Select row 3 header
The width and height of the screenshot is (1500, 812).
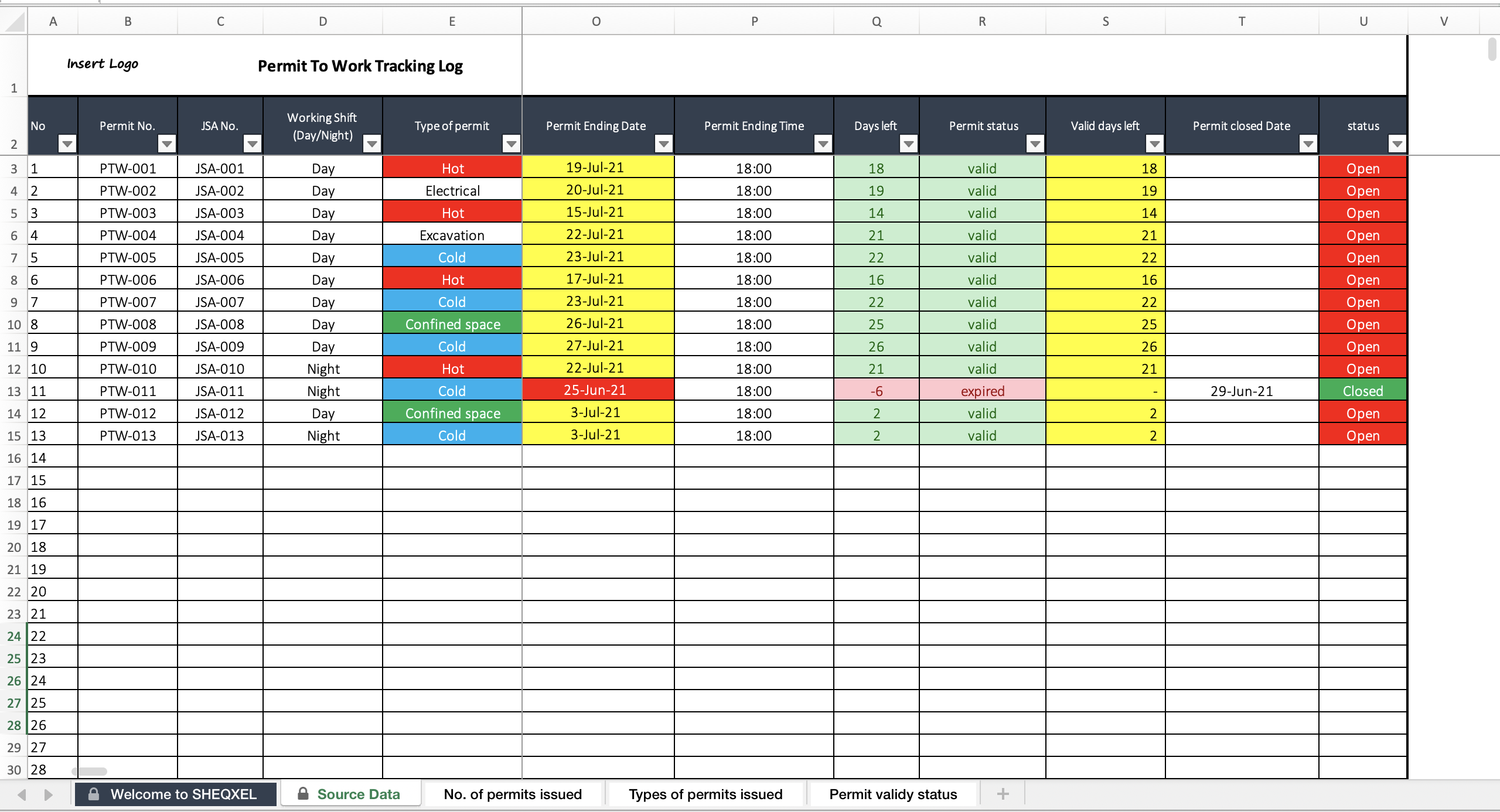[x=14, y=169]
